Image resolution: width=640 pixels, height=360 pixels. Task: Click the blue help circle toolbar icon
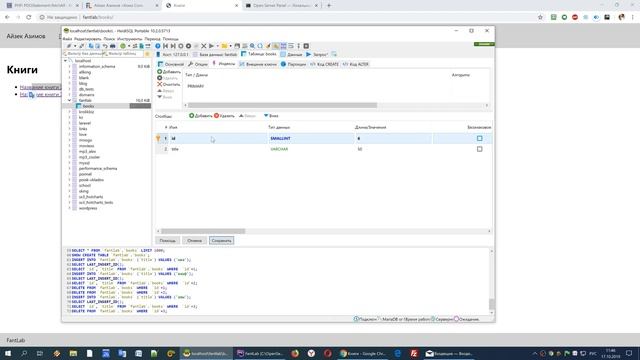click(158, 46)
